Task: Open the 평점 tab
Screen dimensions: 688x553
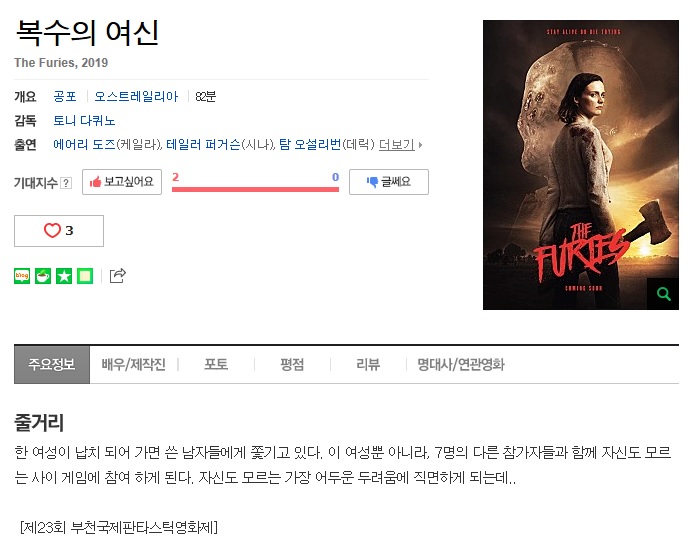Action: [x=292, y=364]
